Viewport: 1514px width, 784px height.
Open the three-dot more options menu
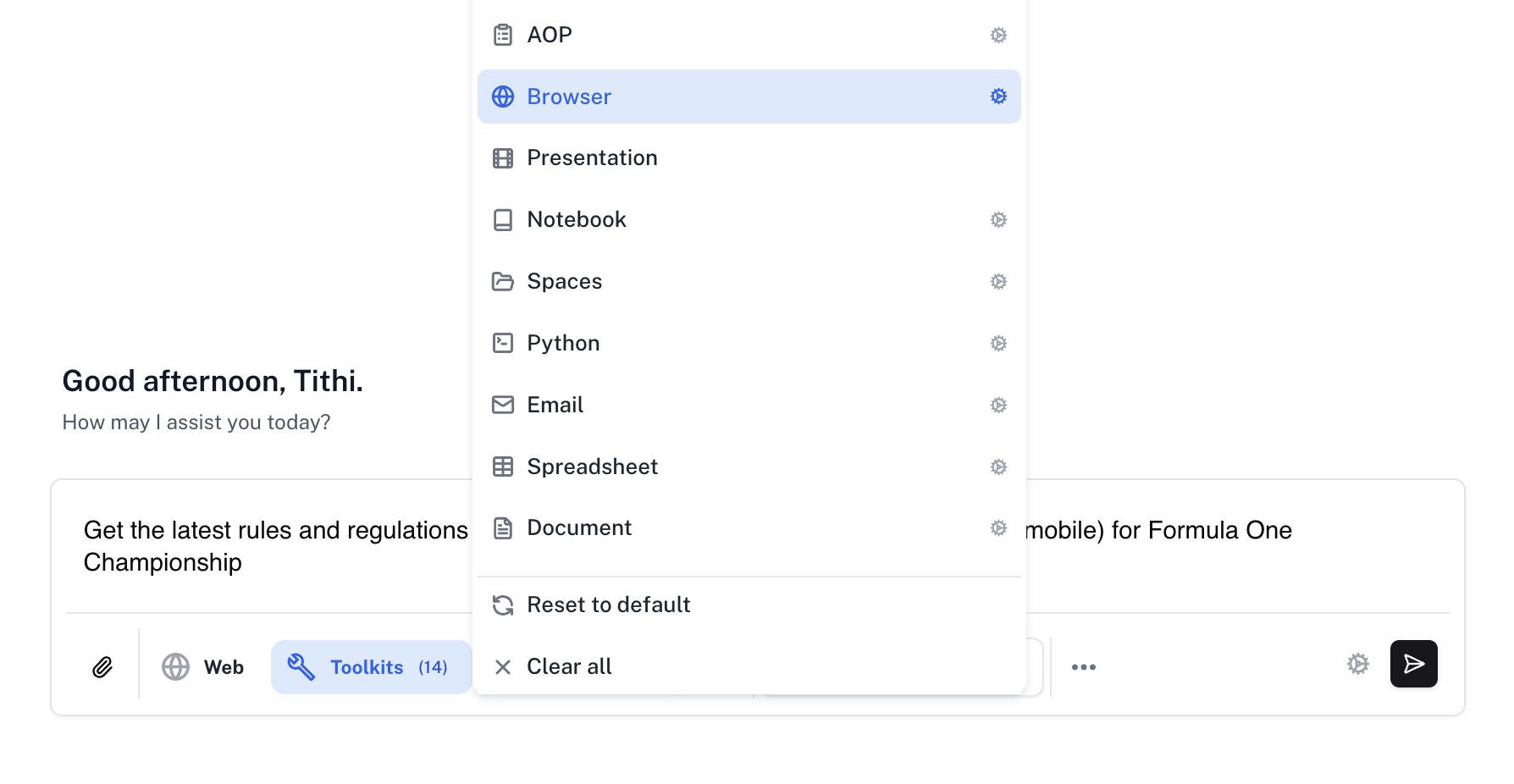[x=1083, y=667]
